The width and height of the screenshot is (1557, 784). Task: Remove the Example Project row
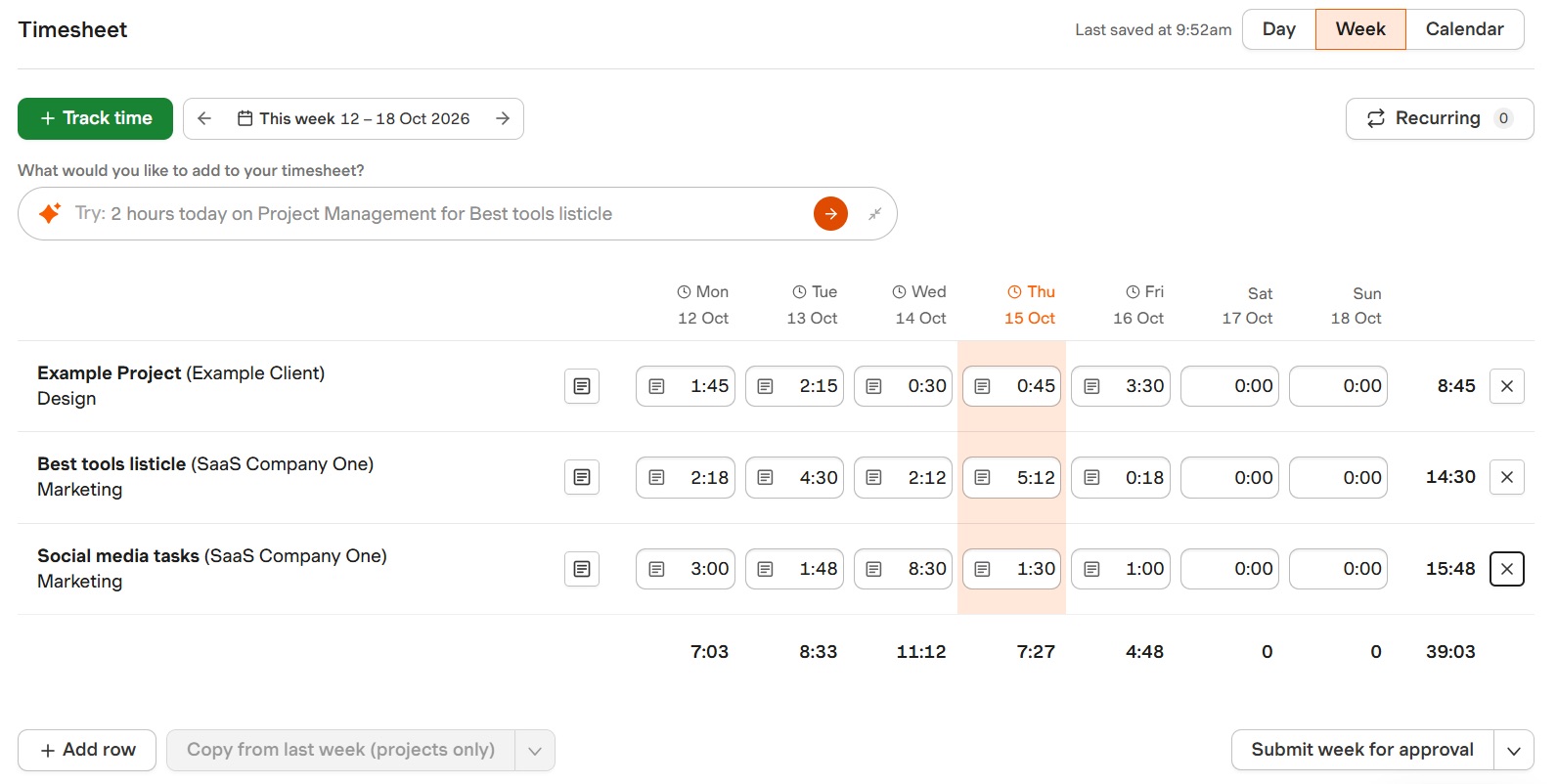coord(1507,386)
